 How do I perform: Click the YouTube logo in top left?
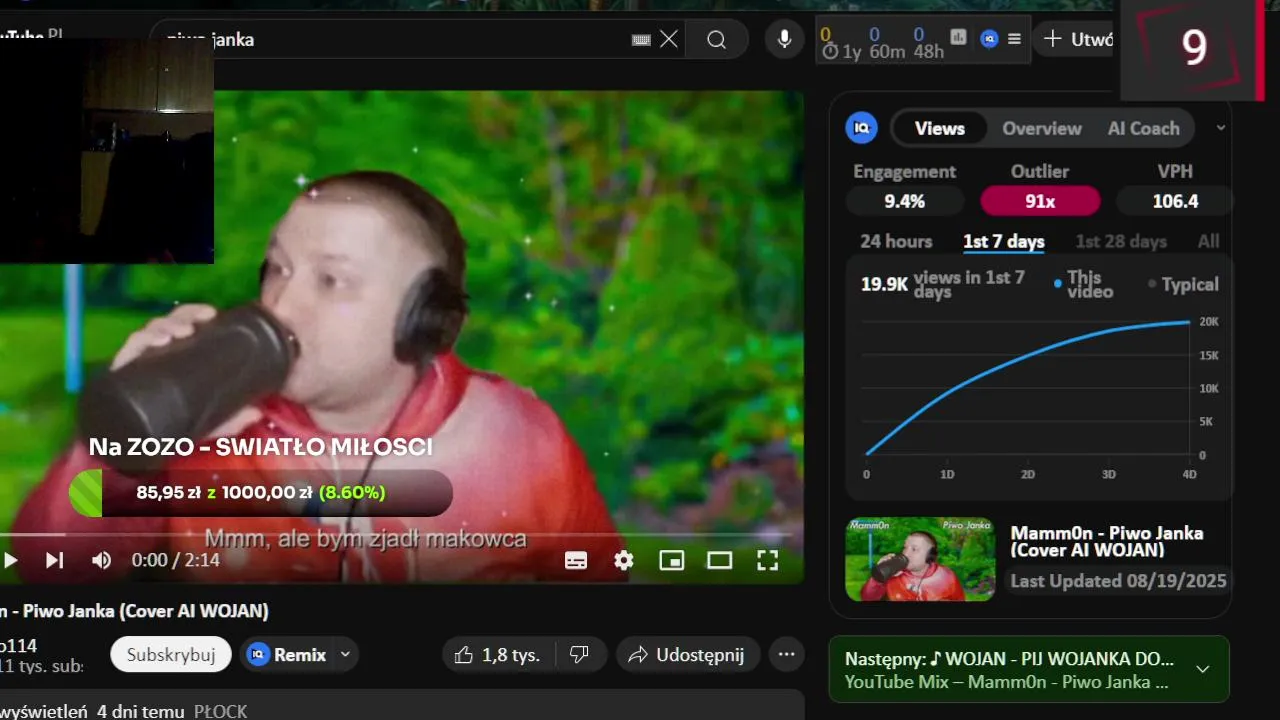coord(30,34)
